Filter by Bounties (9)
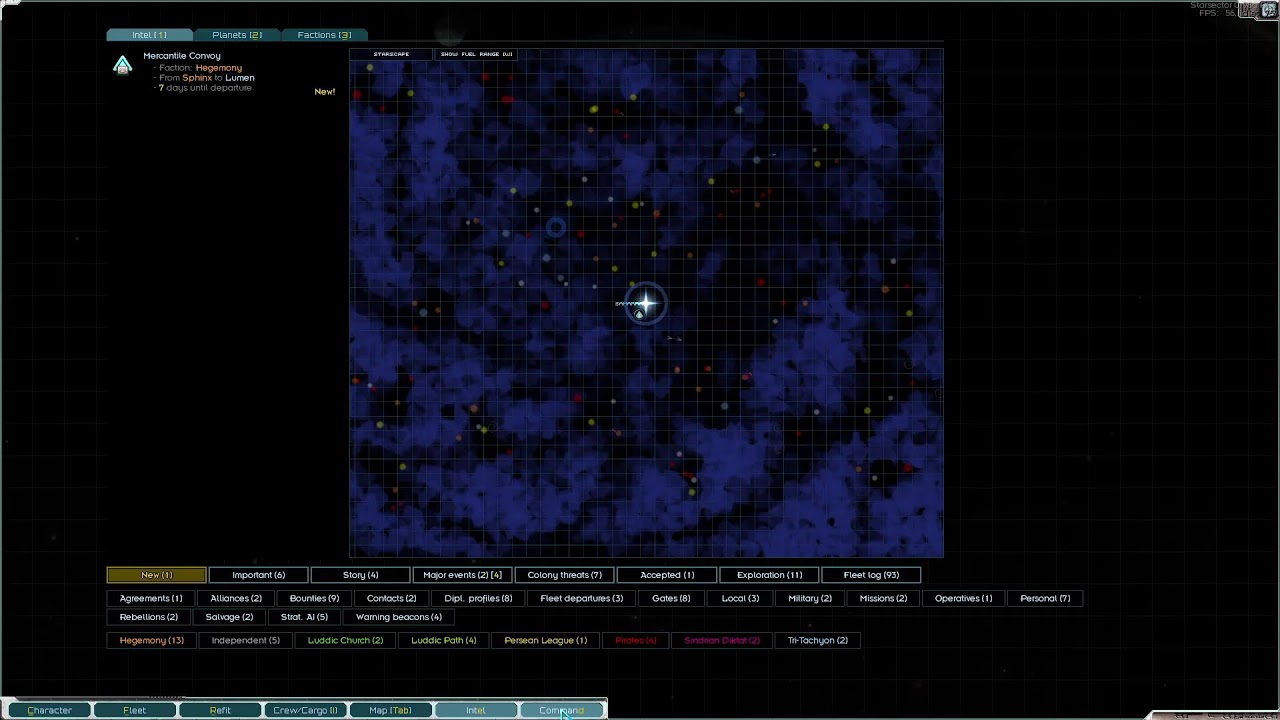Viewport: 1280px width, 720px height. [314, 598]
